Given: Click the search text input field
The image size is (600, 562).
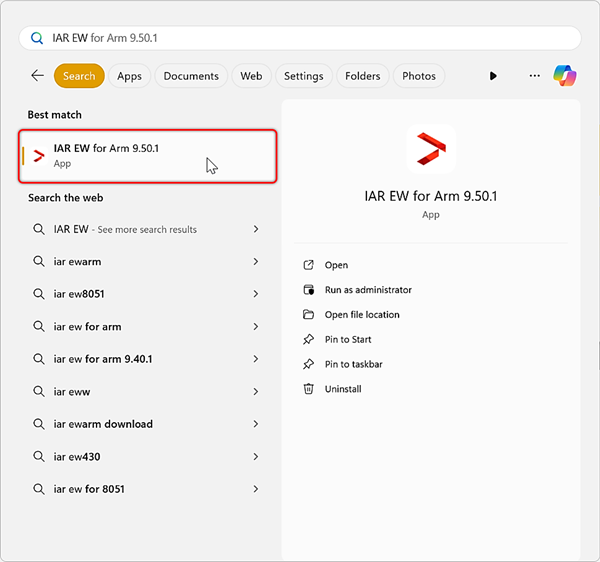Looking at the screenshot, I should pos(300,38).
